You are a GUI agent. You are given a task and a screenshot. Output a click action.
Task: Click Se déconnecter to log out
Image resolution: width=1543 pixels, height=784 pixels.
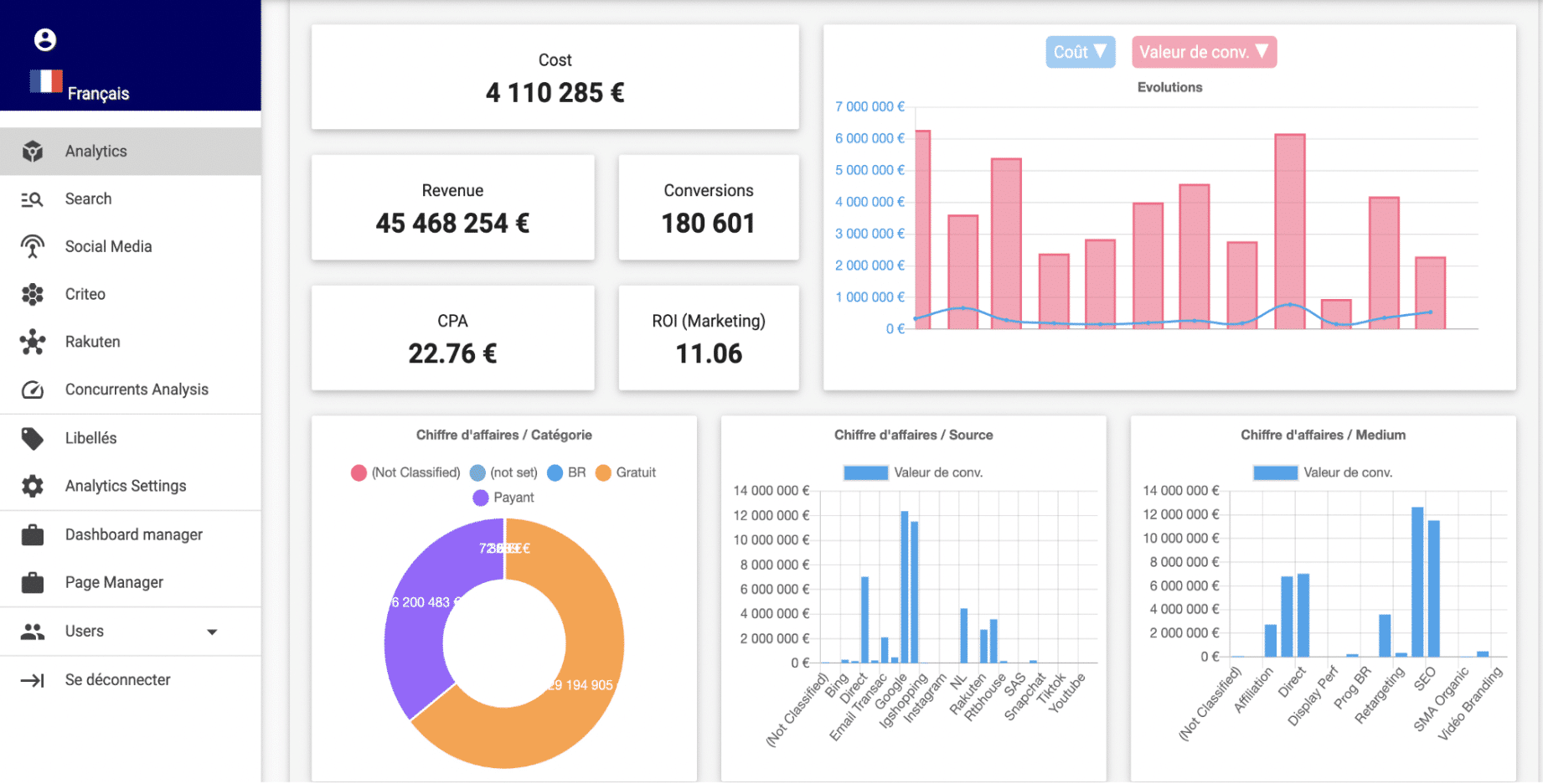[117, 680]
